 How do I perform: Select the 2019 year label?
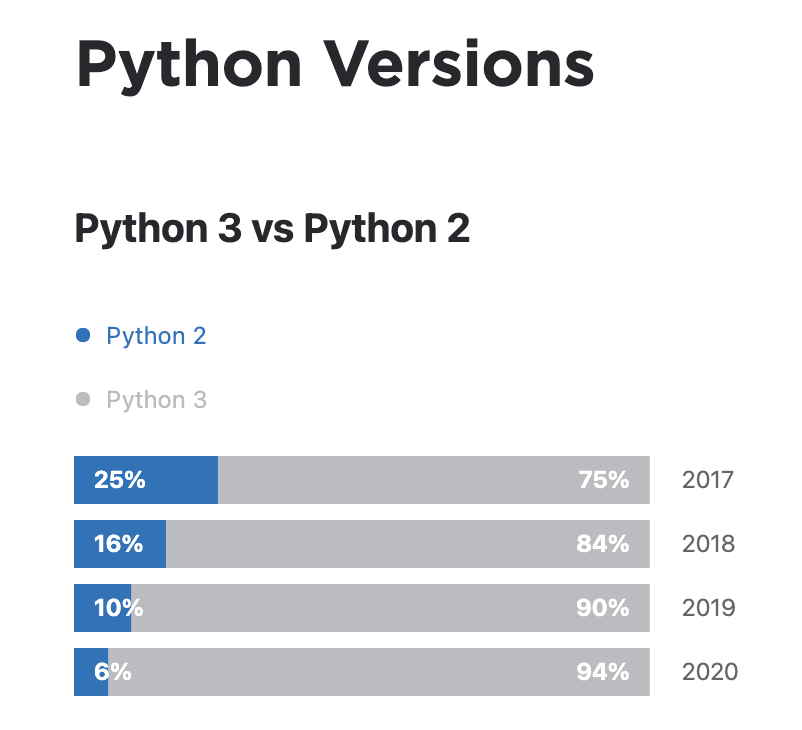708,608
